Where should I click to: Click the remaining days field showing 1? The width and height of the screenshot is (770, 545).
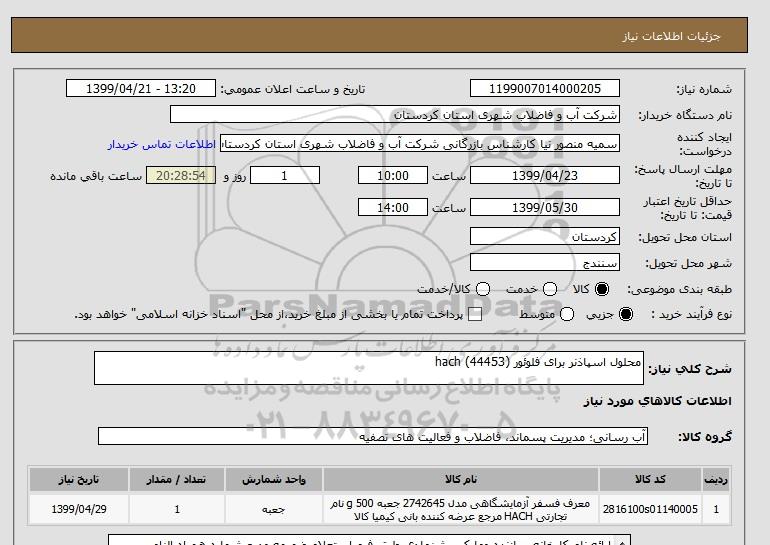pyautogui.click(x=285, y=176)
